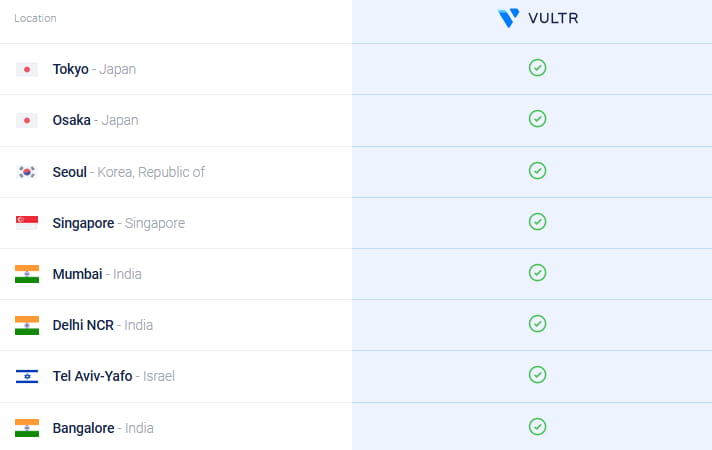Click the green checkmark for Mumbai
The image size is (712, 450).
[537, 272]
